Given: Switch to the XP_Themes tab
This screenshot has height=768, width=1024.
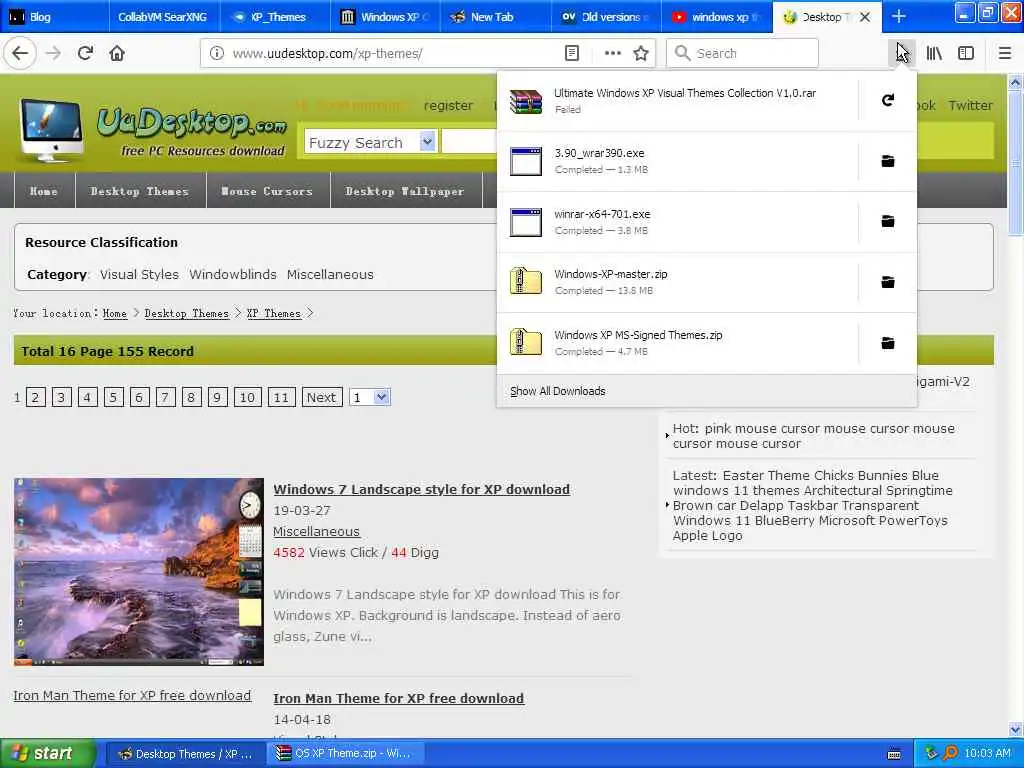Looking at the screenshot, I should click(x=274, y=17).
